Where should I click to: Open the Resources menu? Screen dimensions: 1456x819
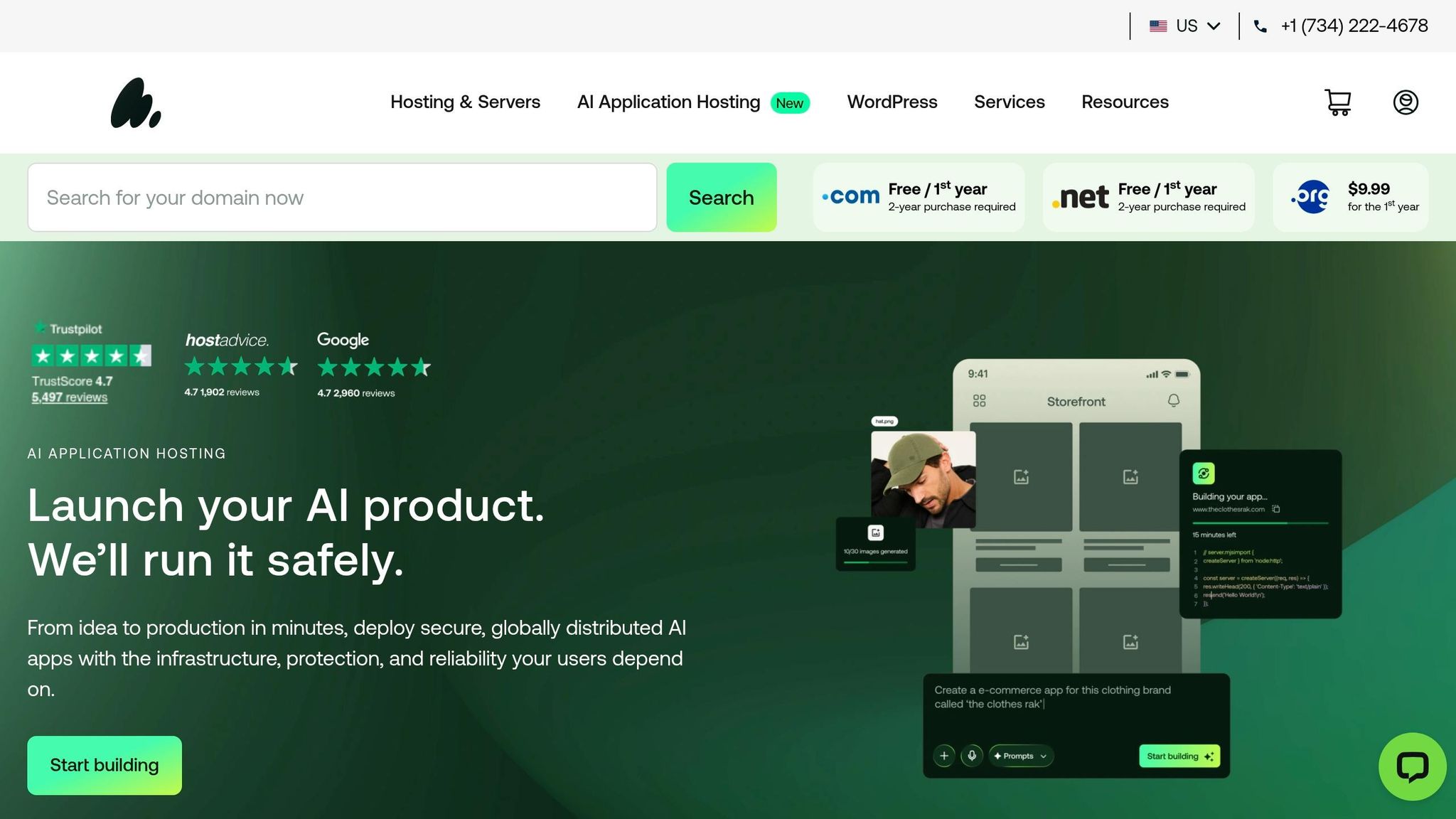[1125, 102]
